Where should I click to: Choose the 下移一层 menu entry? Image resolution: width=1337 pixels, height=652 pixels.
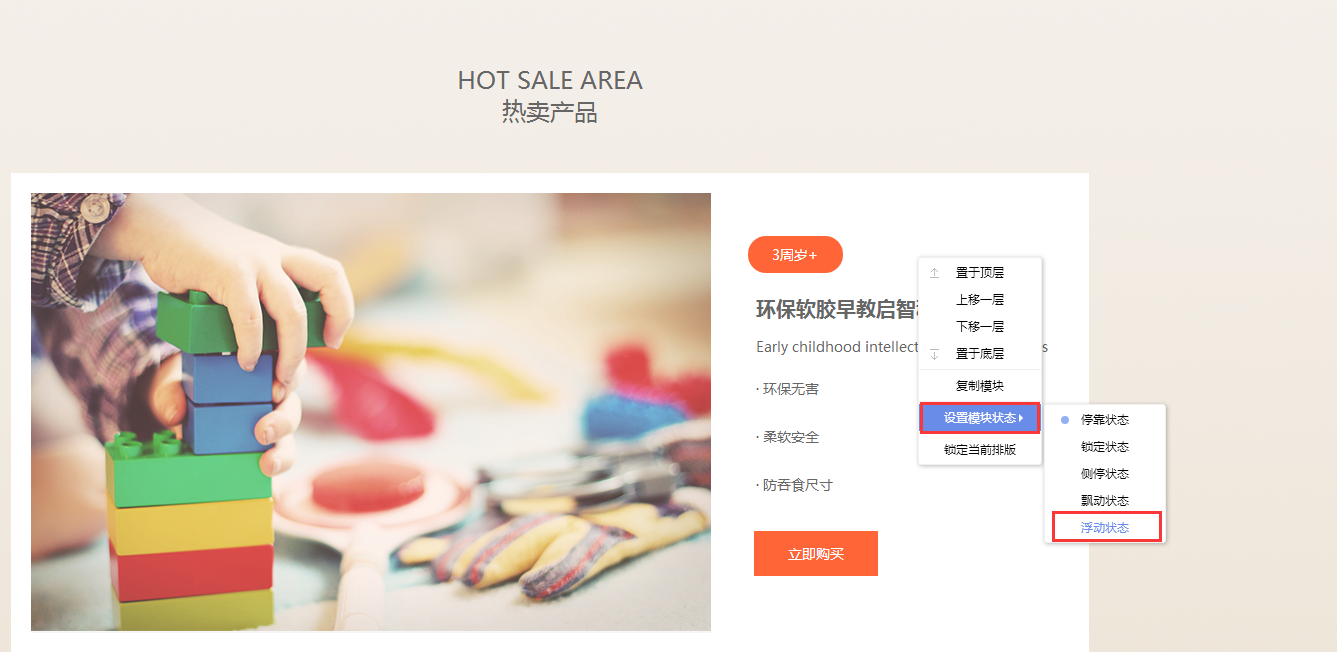(980, 326)
